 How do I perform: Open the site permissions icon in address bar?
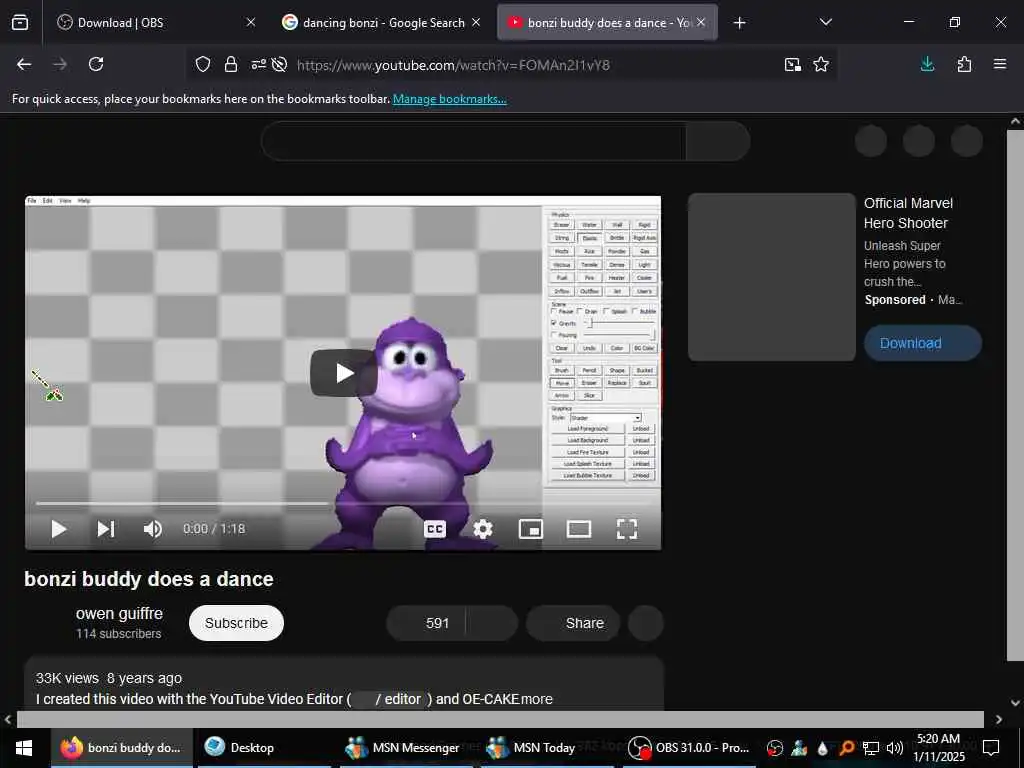tap(259, 65)
